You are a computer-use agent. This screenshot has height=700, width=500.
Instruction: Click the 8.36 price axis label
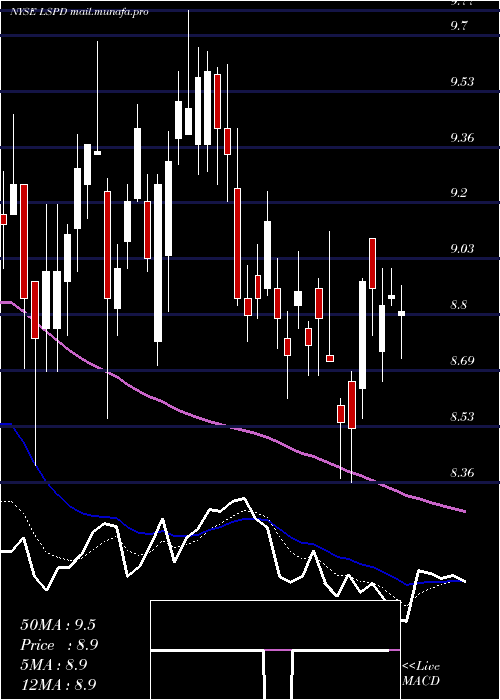(x=462, y=472)
